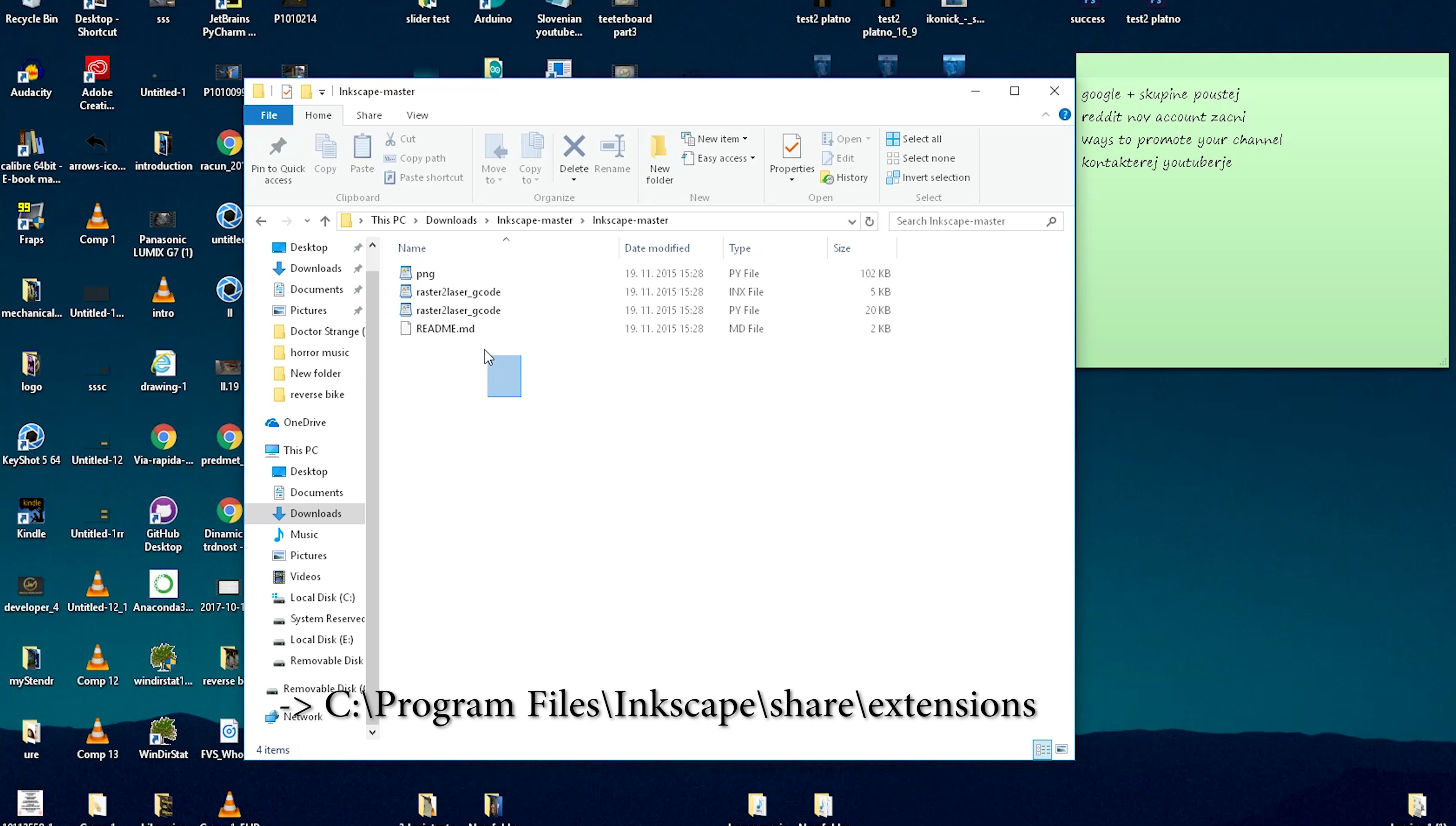Go up one folder level arrow

click(x=325, y=221)
